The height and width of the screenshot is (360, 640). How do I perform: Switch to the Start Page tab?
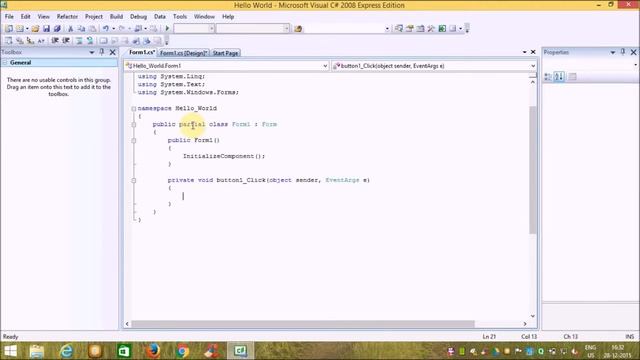pyautogui.click(x=225, y=53)
